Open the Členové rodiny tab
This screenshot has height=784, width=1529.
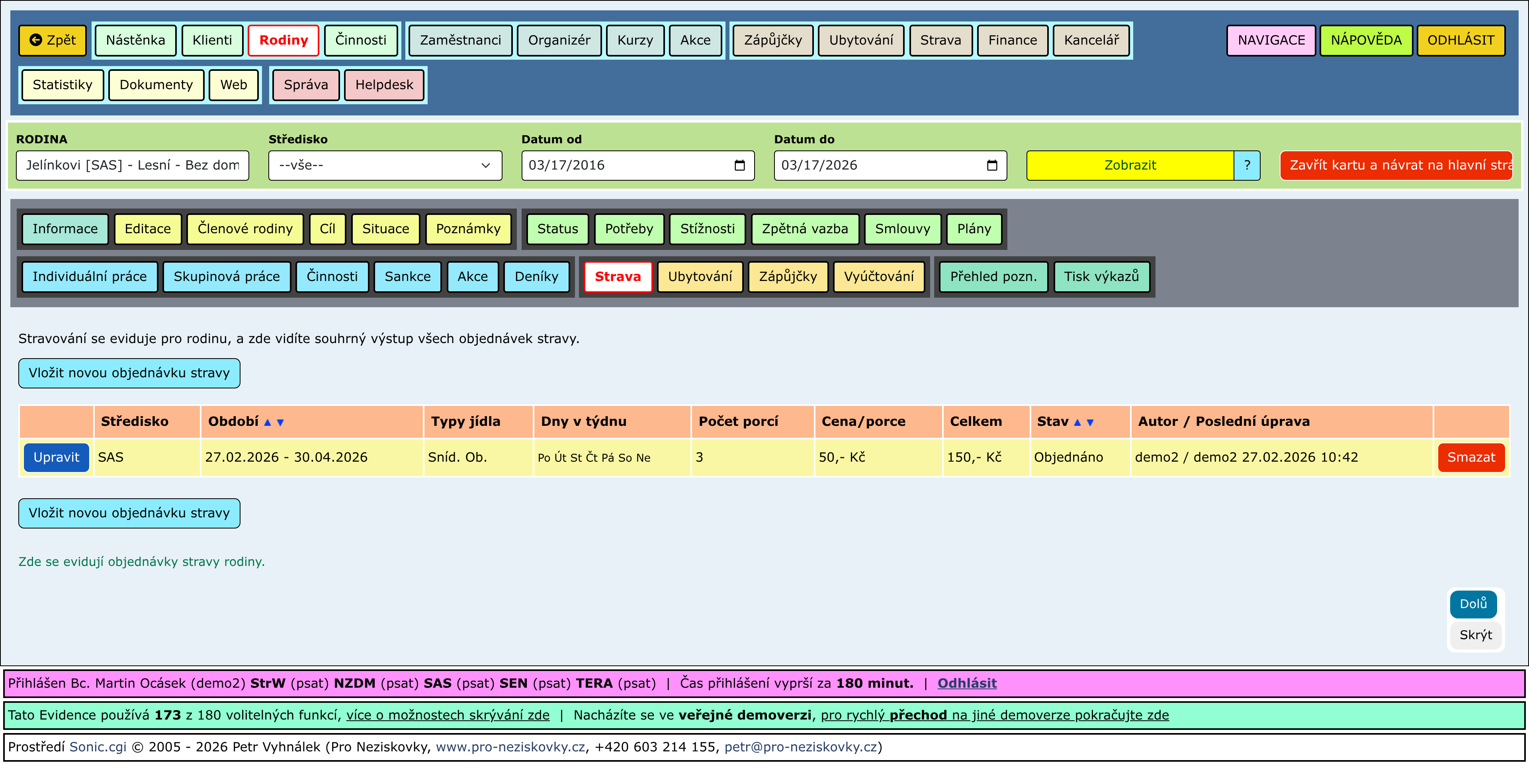[x=244, y=229]
